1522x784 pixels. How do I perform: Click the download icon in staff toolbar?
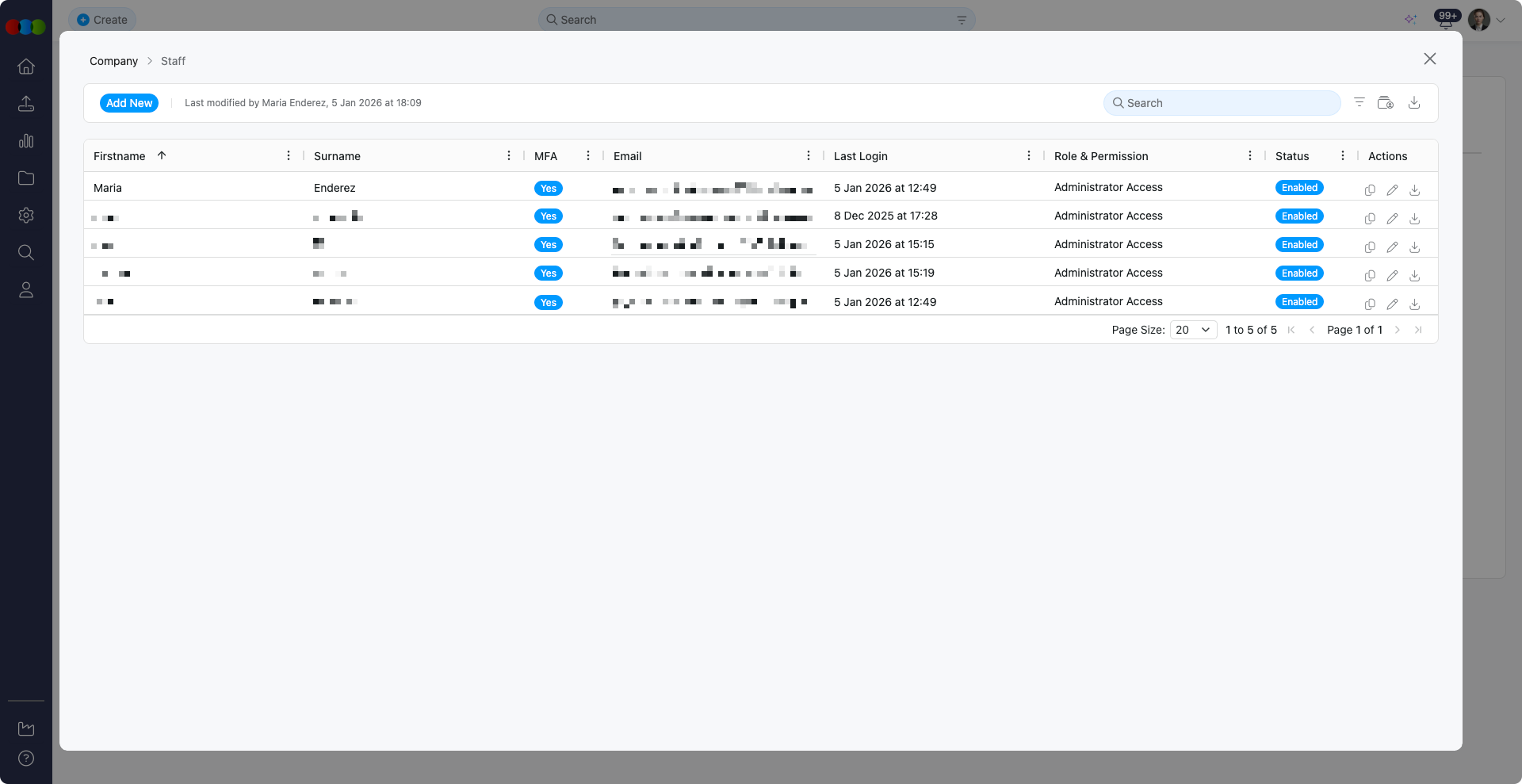coord(1413,102)
